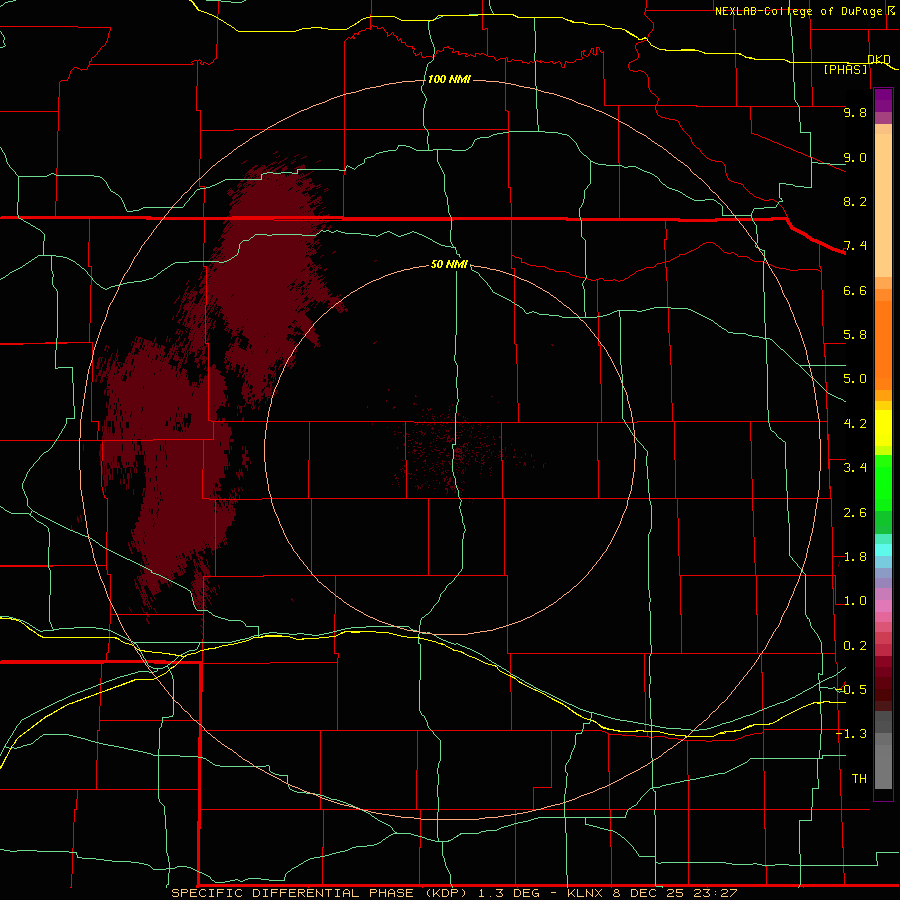Click the 5.0 value on the color scale
This screenshot has height=900, width=900.
(x=855, y=379)
